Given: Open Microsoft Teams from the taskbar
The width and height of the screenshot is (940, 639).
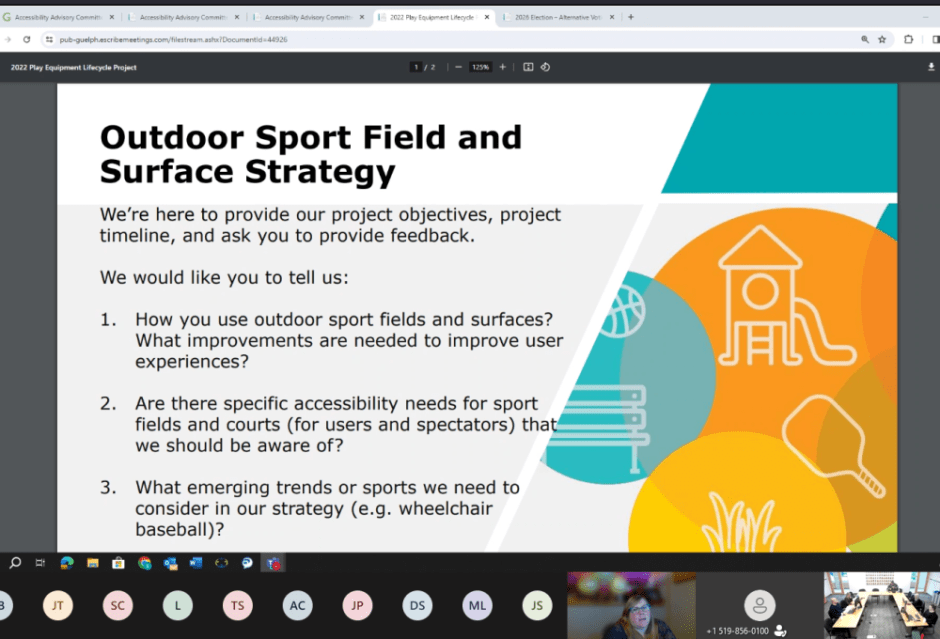Looking at the screenshot, I should coord(272,563).
